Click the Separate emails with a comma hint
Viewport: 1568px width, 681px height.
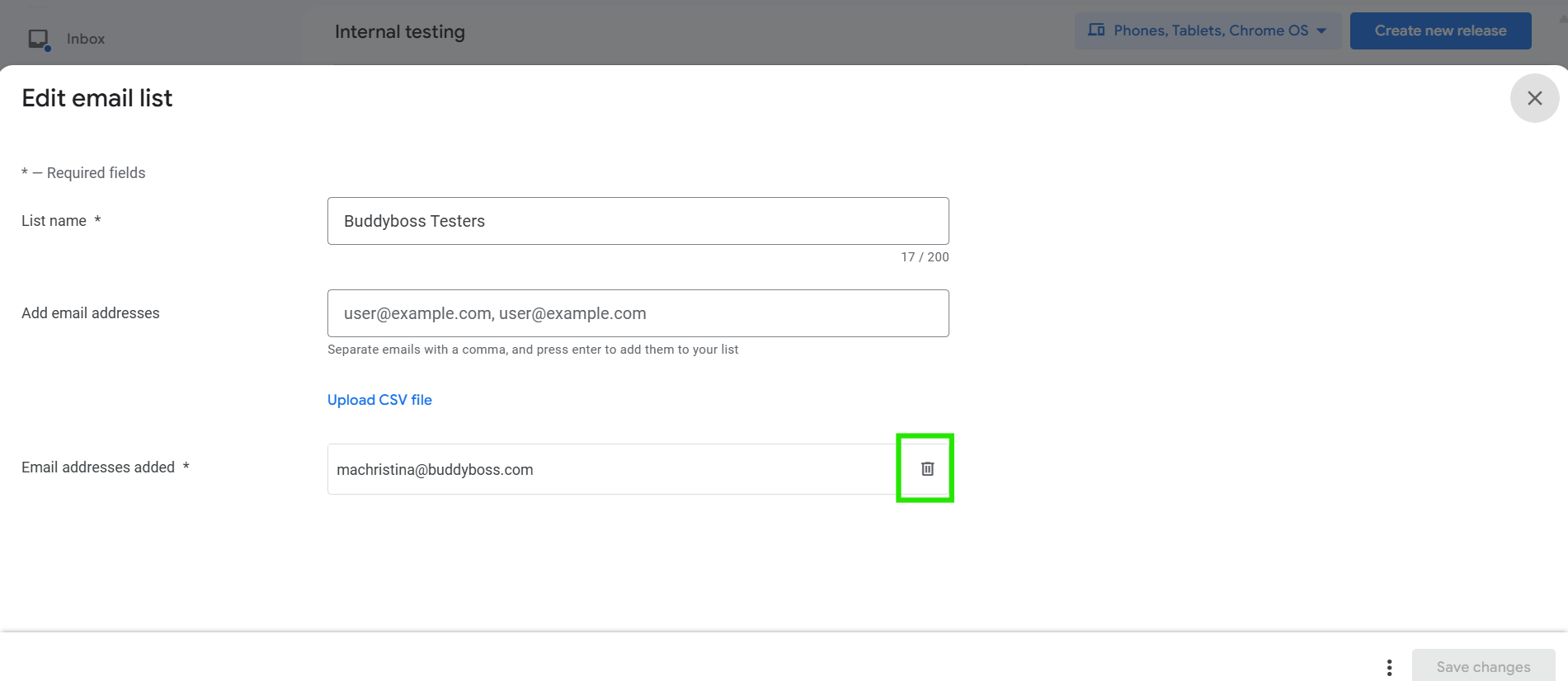coord(533,350)
